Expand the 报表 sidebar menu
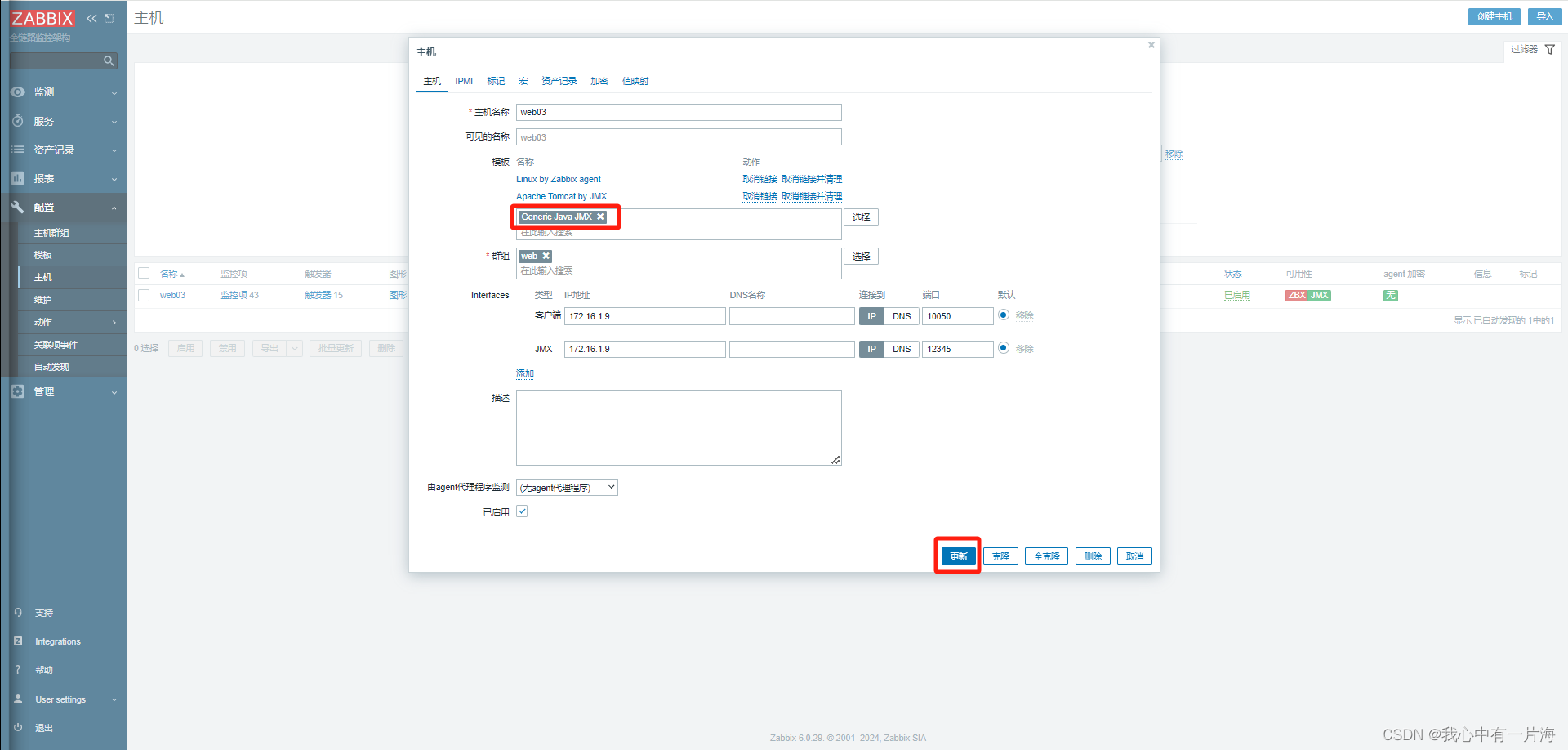 (114, 179)
